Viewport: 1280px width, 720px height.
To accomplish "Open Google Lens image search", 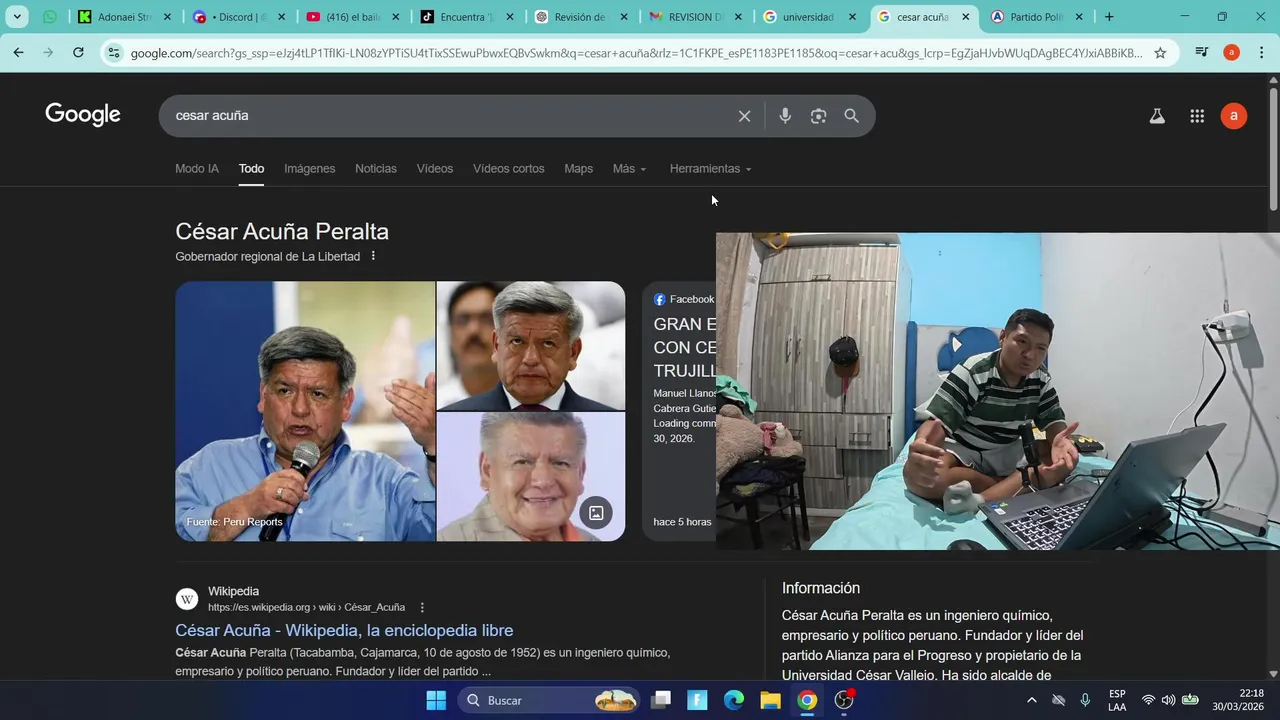I will tap(818, 116).
